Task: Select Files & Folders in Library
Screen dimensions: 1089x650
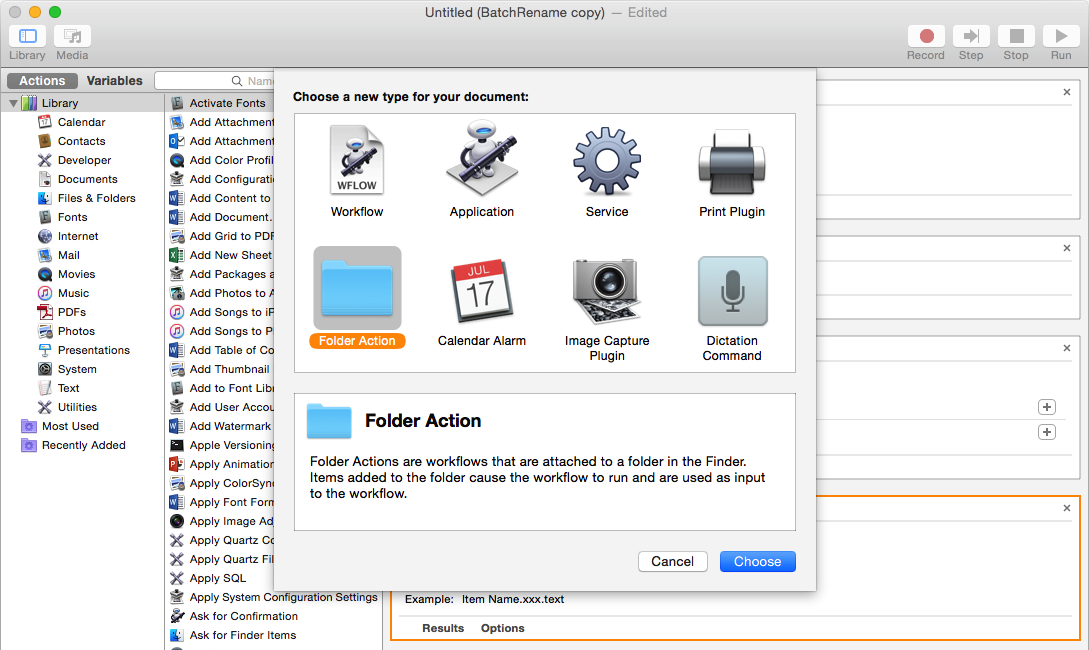Action: [x=96, y=198]
